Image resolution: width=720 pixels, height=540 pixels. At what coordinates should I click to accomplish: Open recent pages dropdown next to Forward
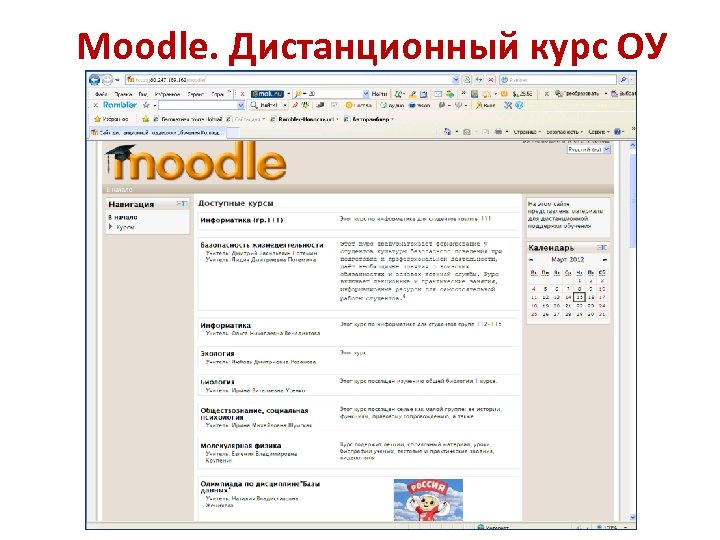[x=118, y=80]
